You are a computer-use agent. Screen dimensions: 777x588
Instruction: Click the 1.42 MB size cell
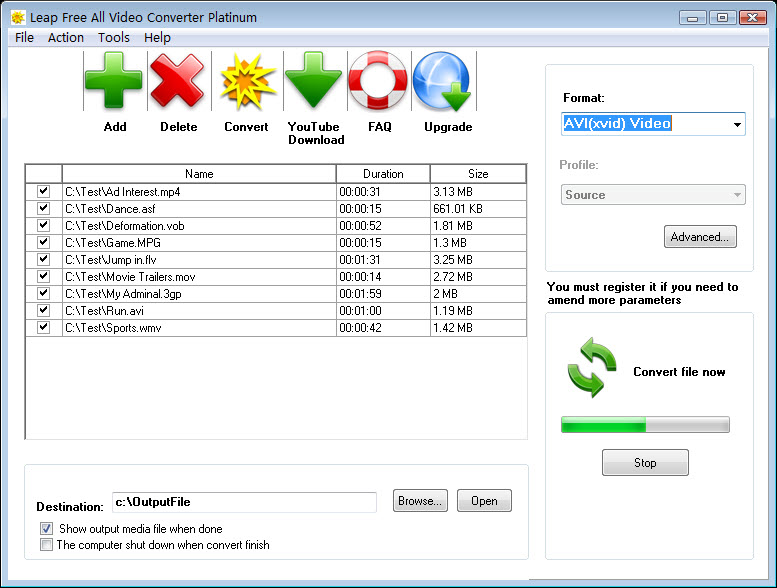tap(478, 328)
